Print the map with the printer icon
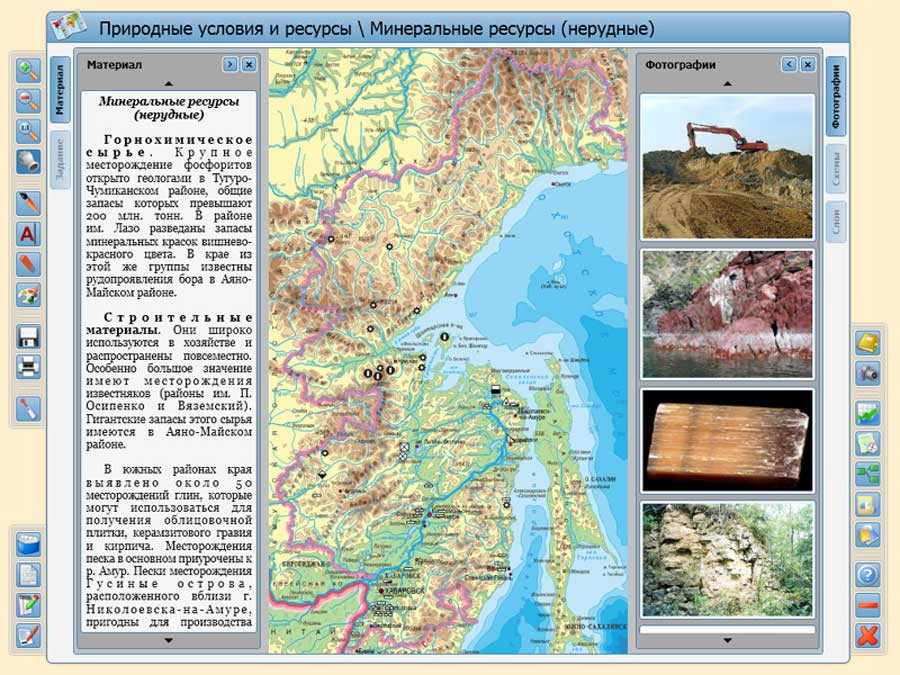Image resolution: width=900 pixels, height=675 pixels. coord(28,367)
